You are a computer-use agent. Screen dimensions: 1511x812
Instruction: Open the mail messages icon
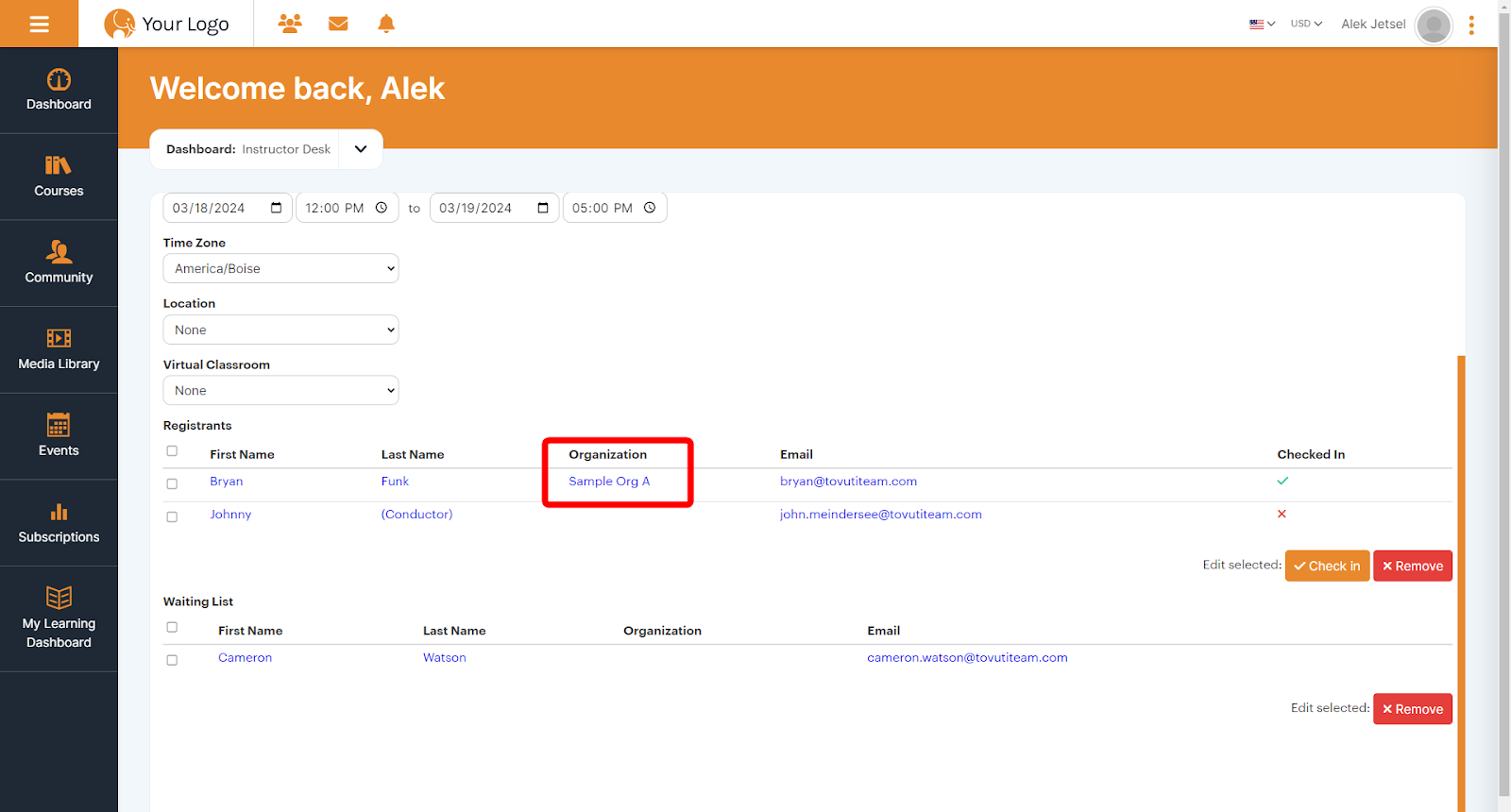point(338,24)
